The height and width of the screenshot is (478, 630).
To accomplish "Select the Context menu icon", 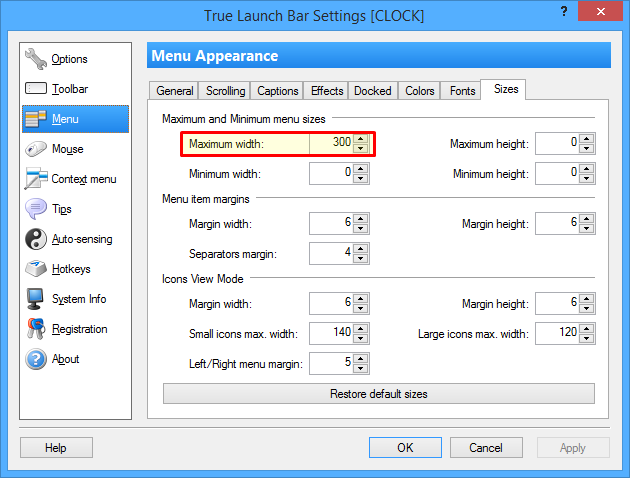I will (36, 178).
